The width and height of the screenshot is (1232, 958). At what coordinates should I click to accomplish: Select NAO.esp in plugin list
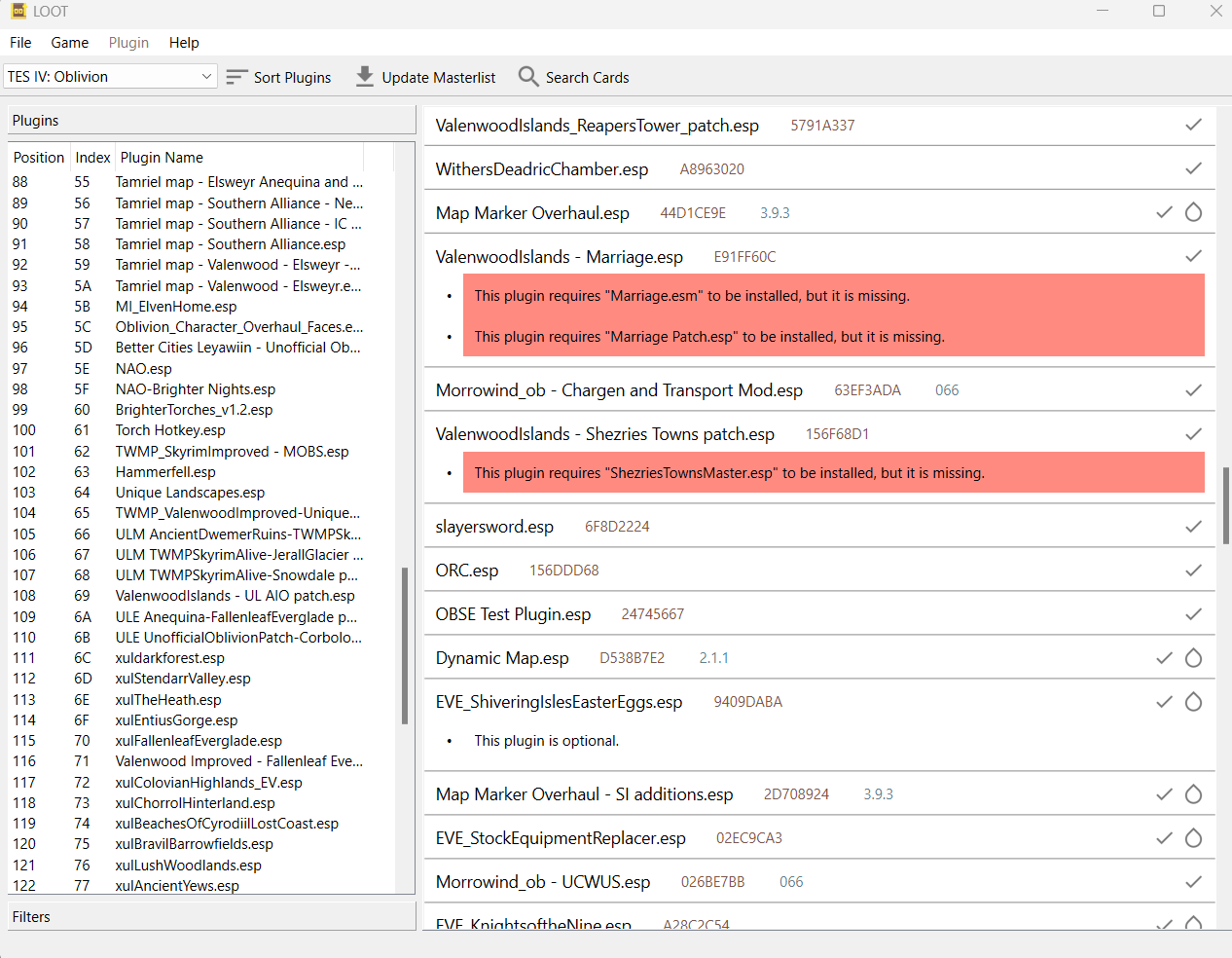[202, 369]
